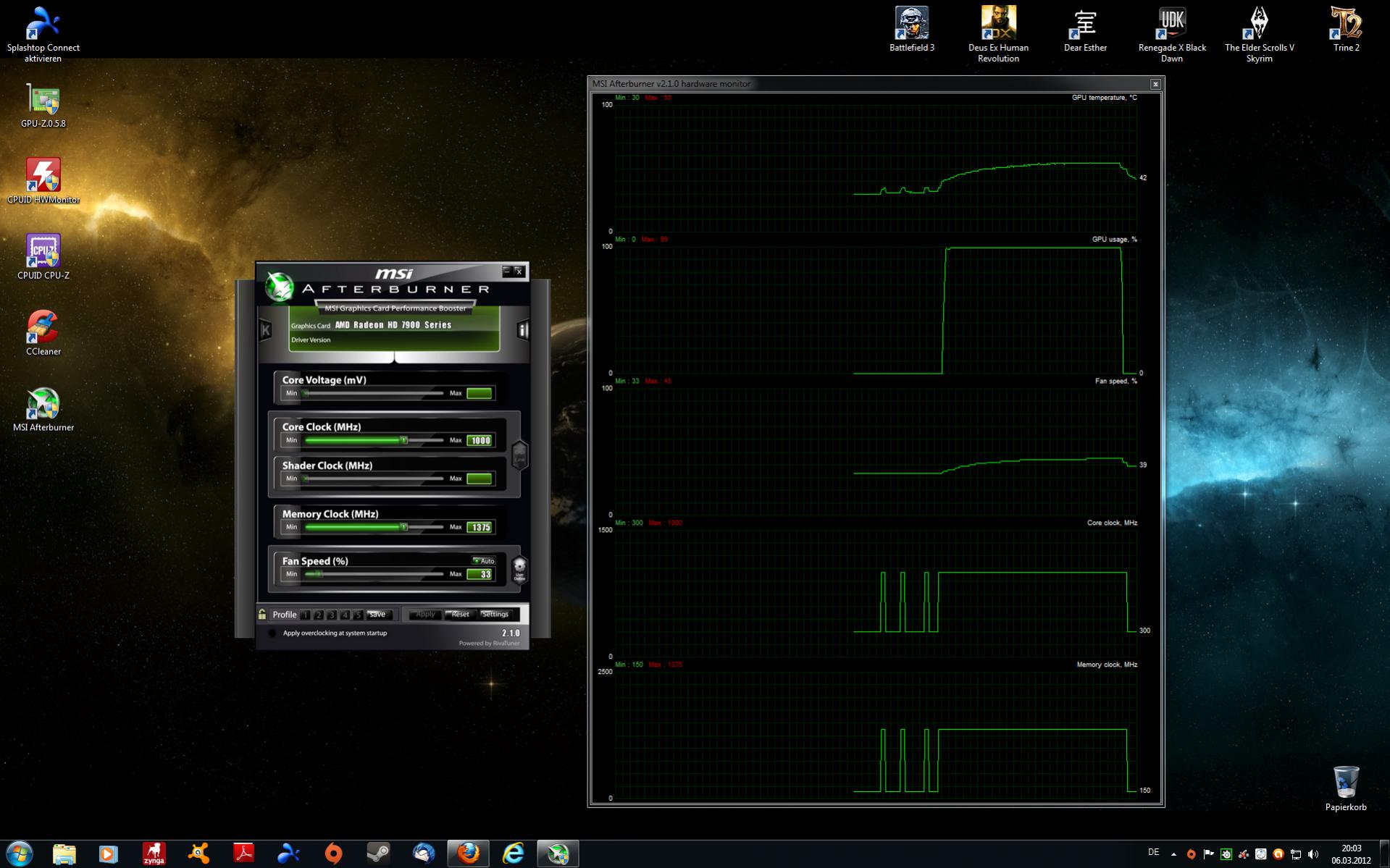Open the network tray icon

pyautogui.click(x=1296, y=854)
